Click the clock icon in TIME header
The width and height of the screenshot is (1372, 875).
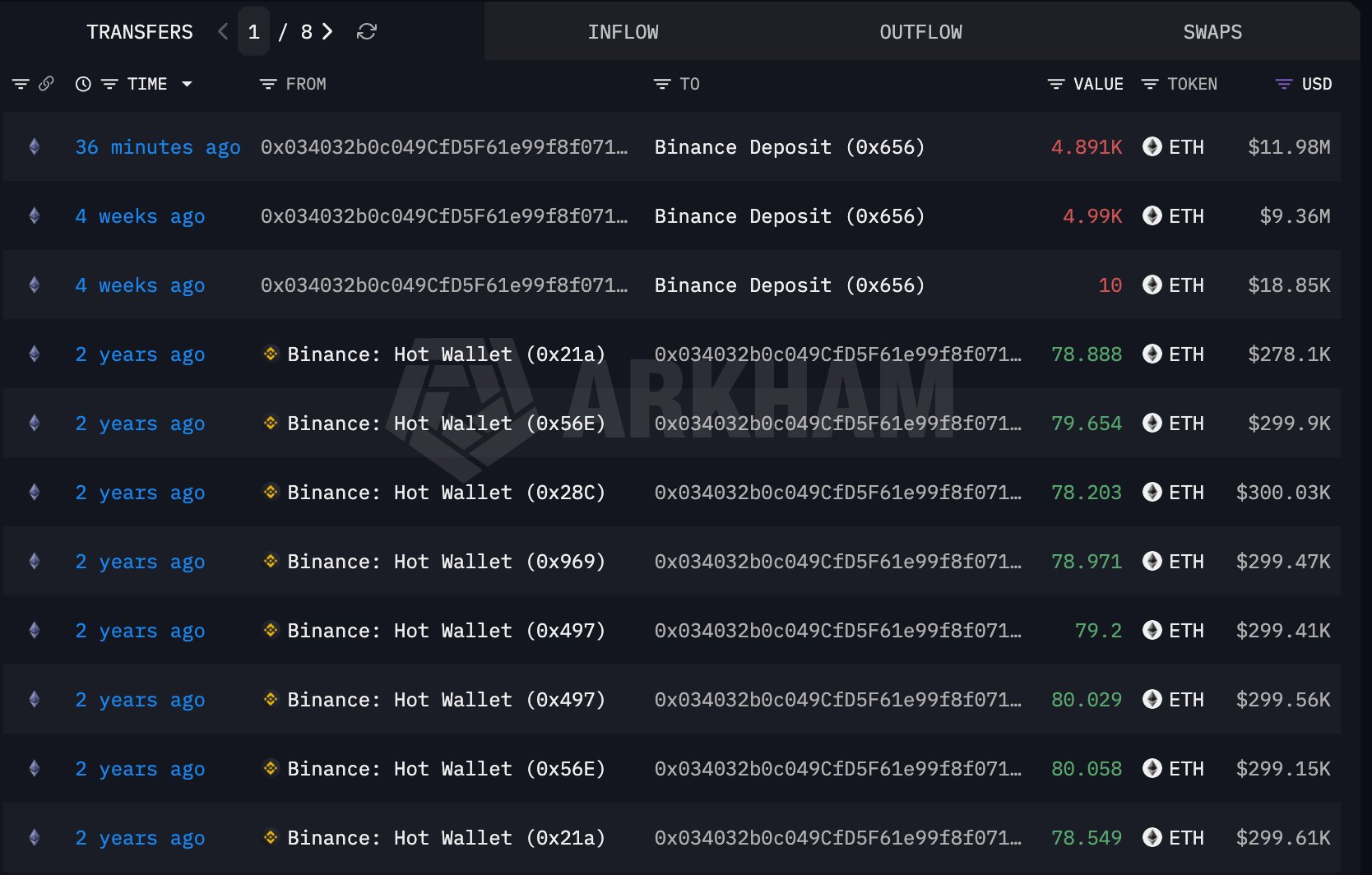click(83, 84)
